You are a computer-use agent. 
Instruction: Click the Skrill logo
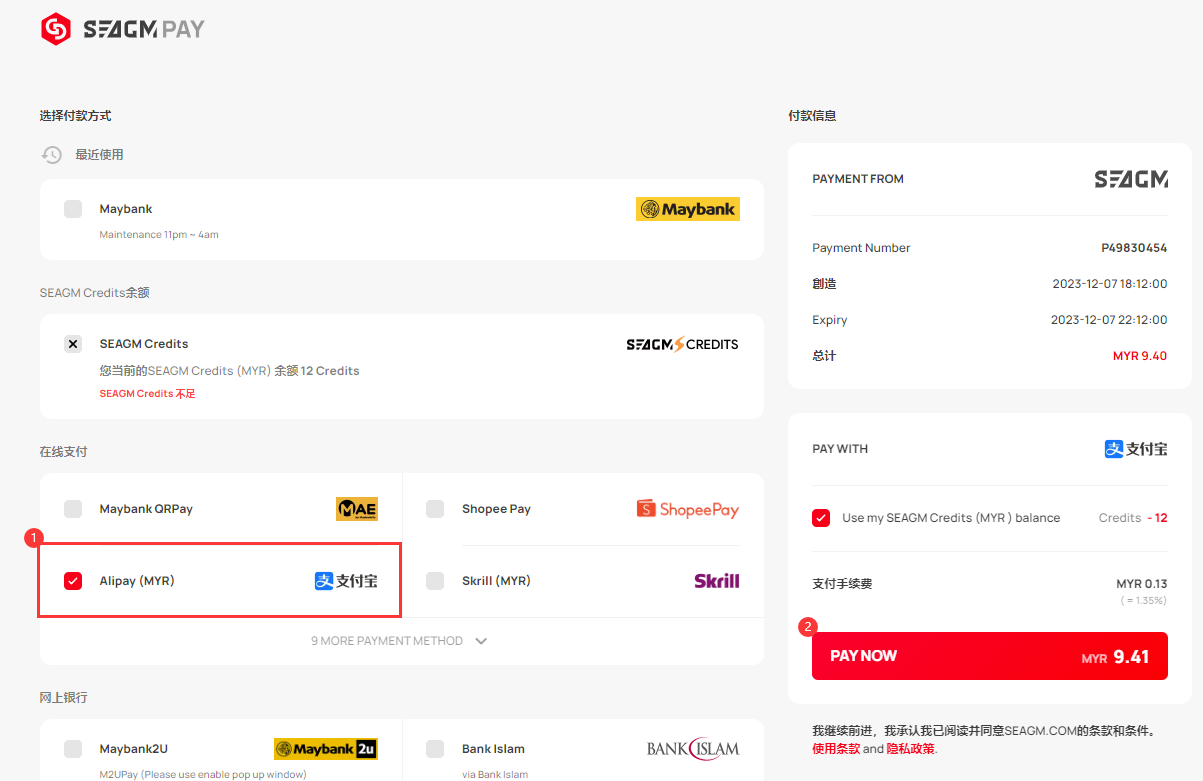pyautogui.click(x=717, y=581)
